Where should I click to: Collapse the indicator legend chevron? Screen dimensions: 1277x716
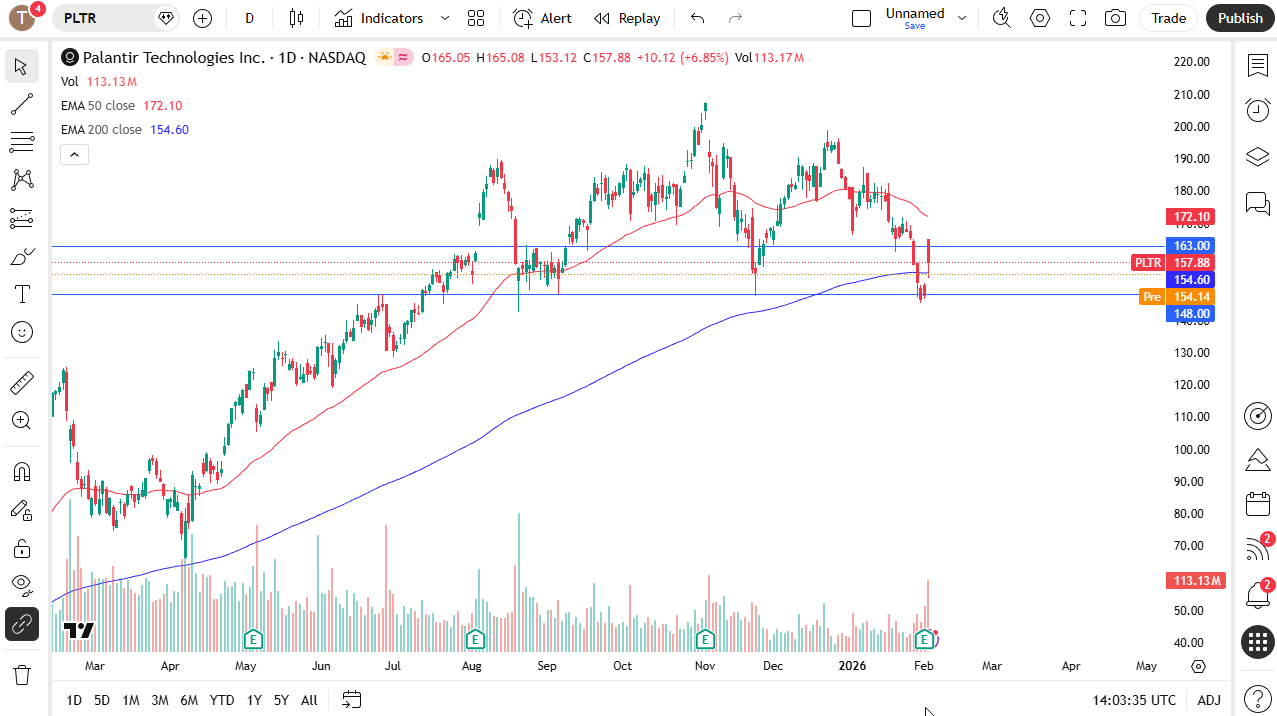point(75,154)
